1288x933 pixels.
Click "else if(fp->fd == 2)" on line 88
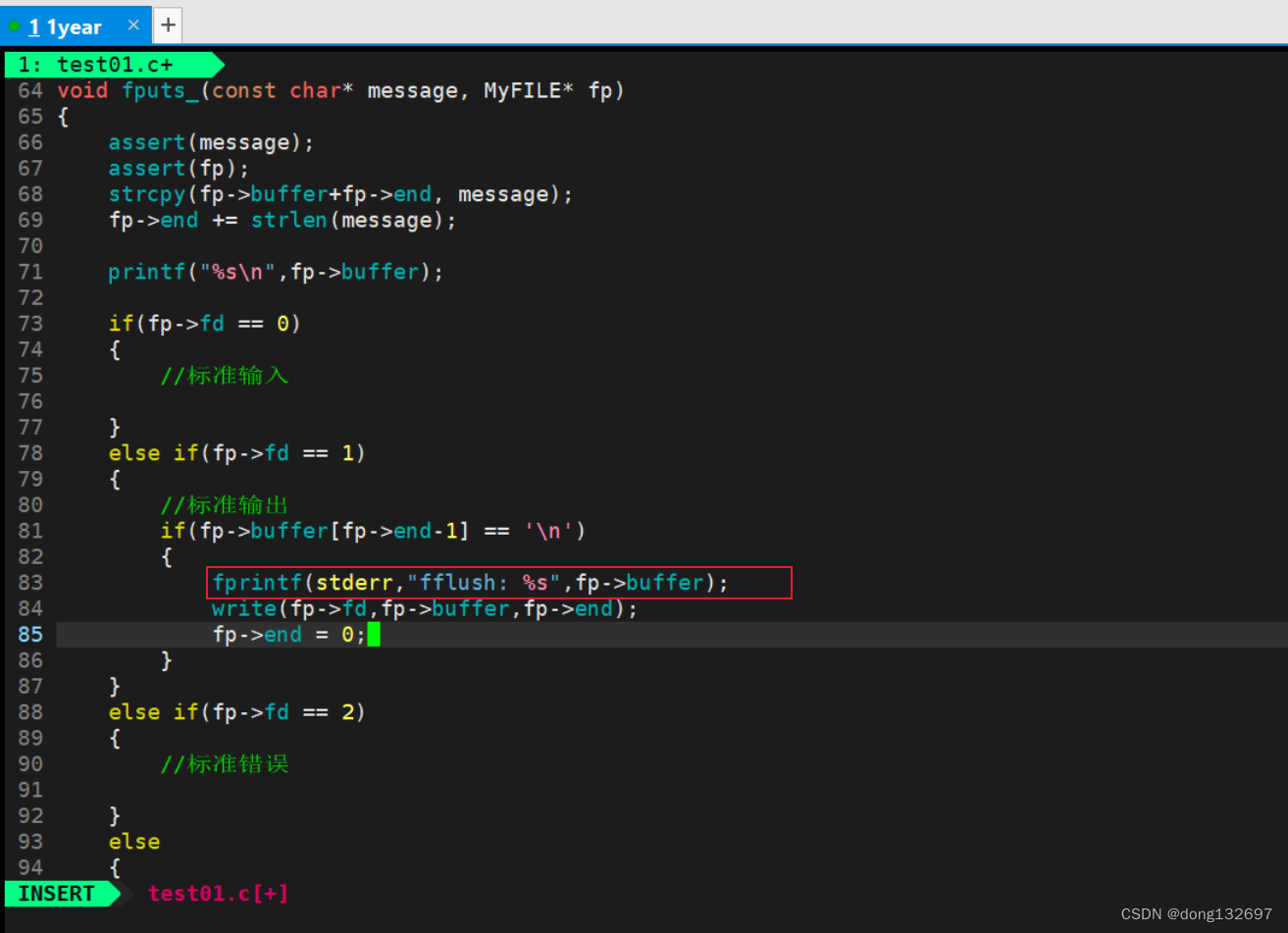(236, 712)
